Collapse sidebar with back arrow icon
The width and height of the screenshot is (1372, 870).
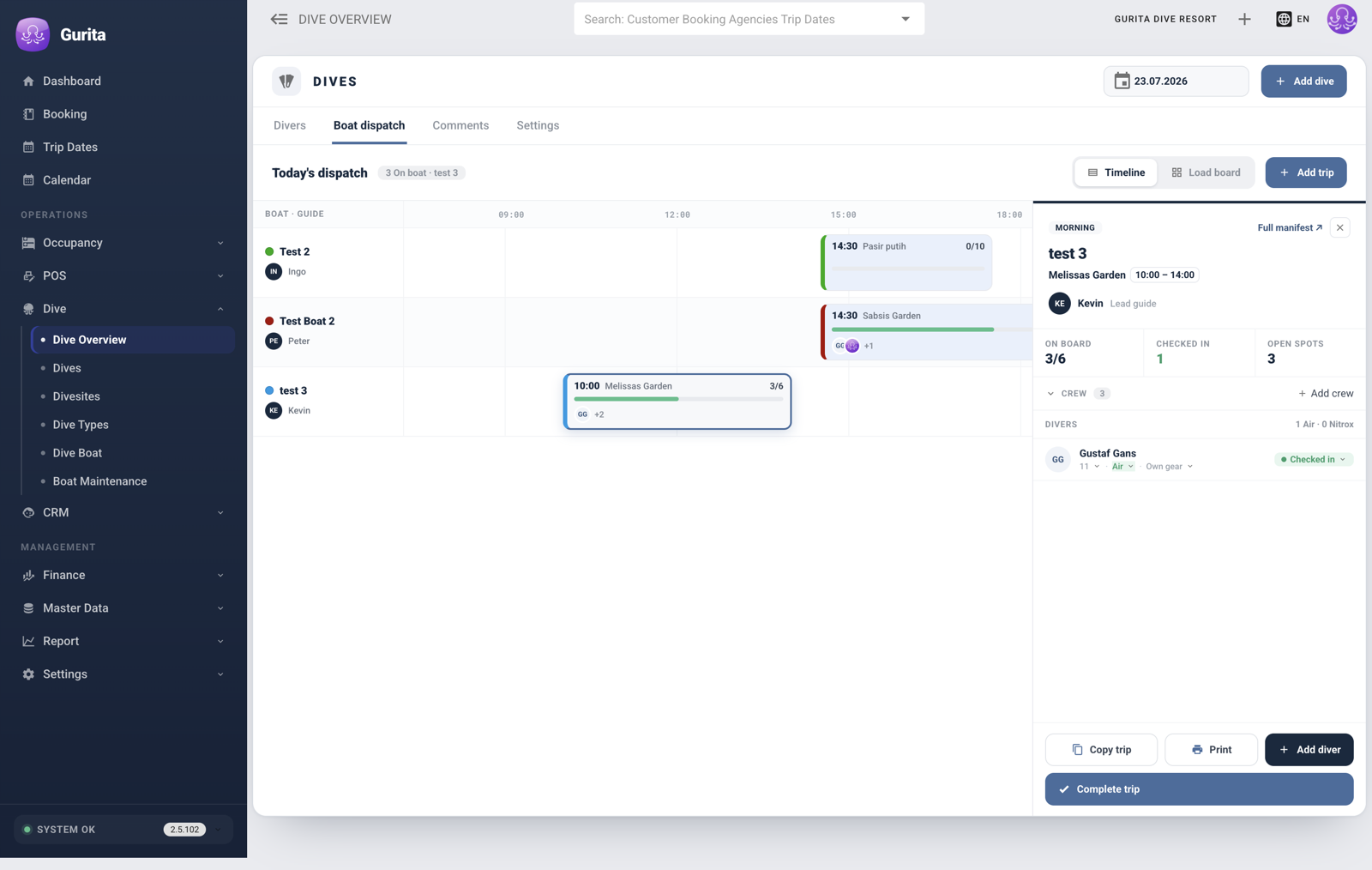click(279, 19)
